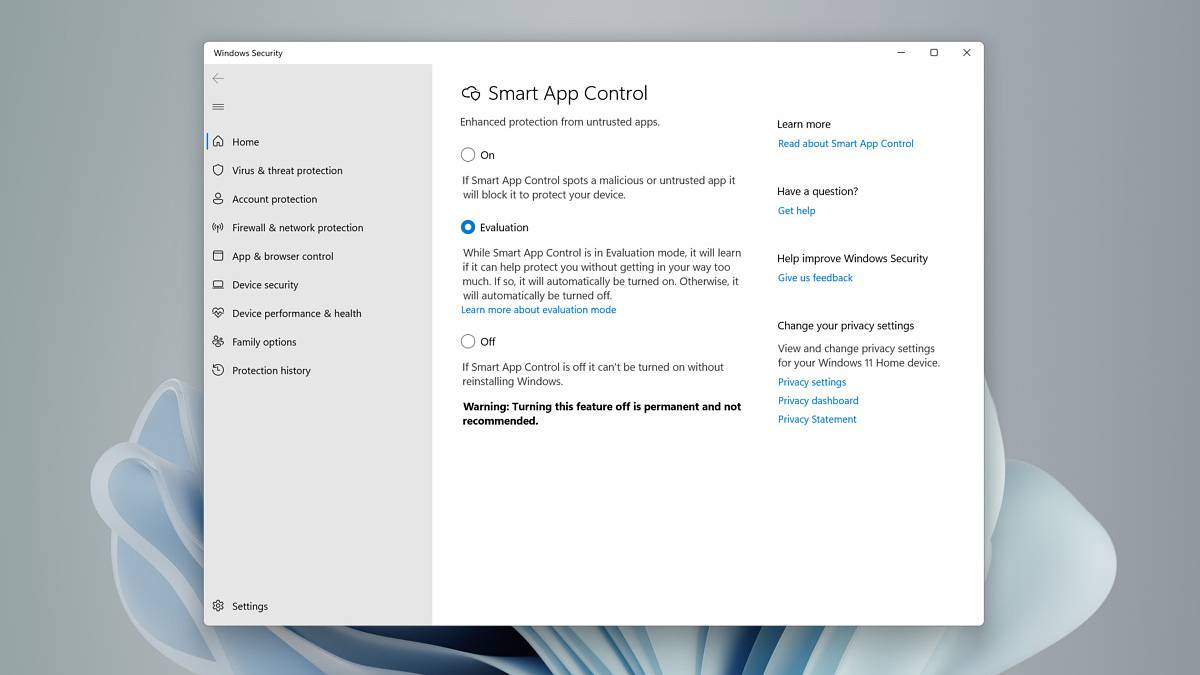Click the Home house icon
Viewport: 1200px width, 675px height.
[x=218, y=141]
